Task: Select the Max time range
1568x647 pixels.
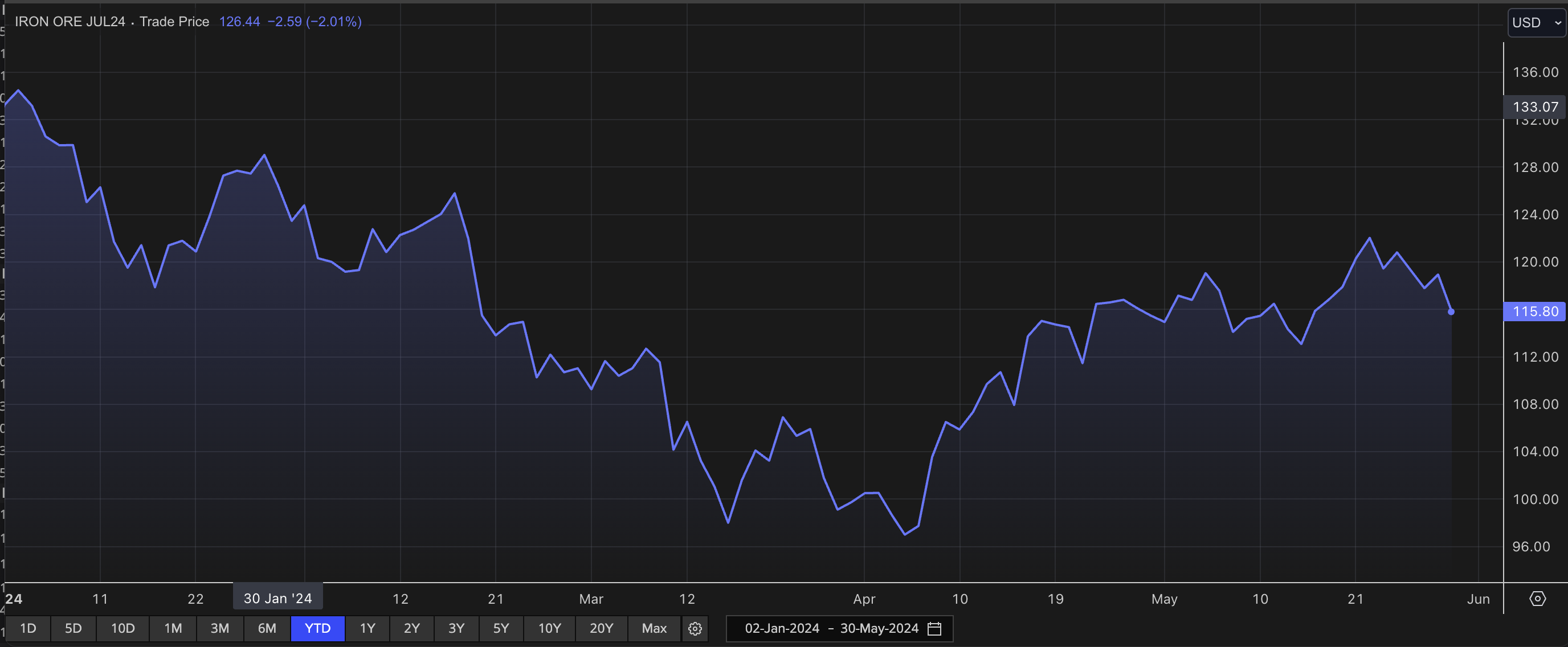Action: click(x=654, y=628)
